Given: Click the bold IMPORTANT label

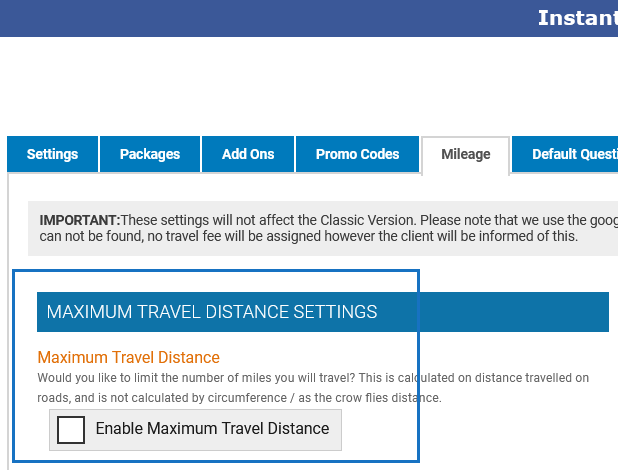Looking at the screenshot, I should pos(79,219).
